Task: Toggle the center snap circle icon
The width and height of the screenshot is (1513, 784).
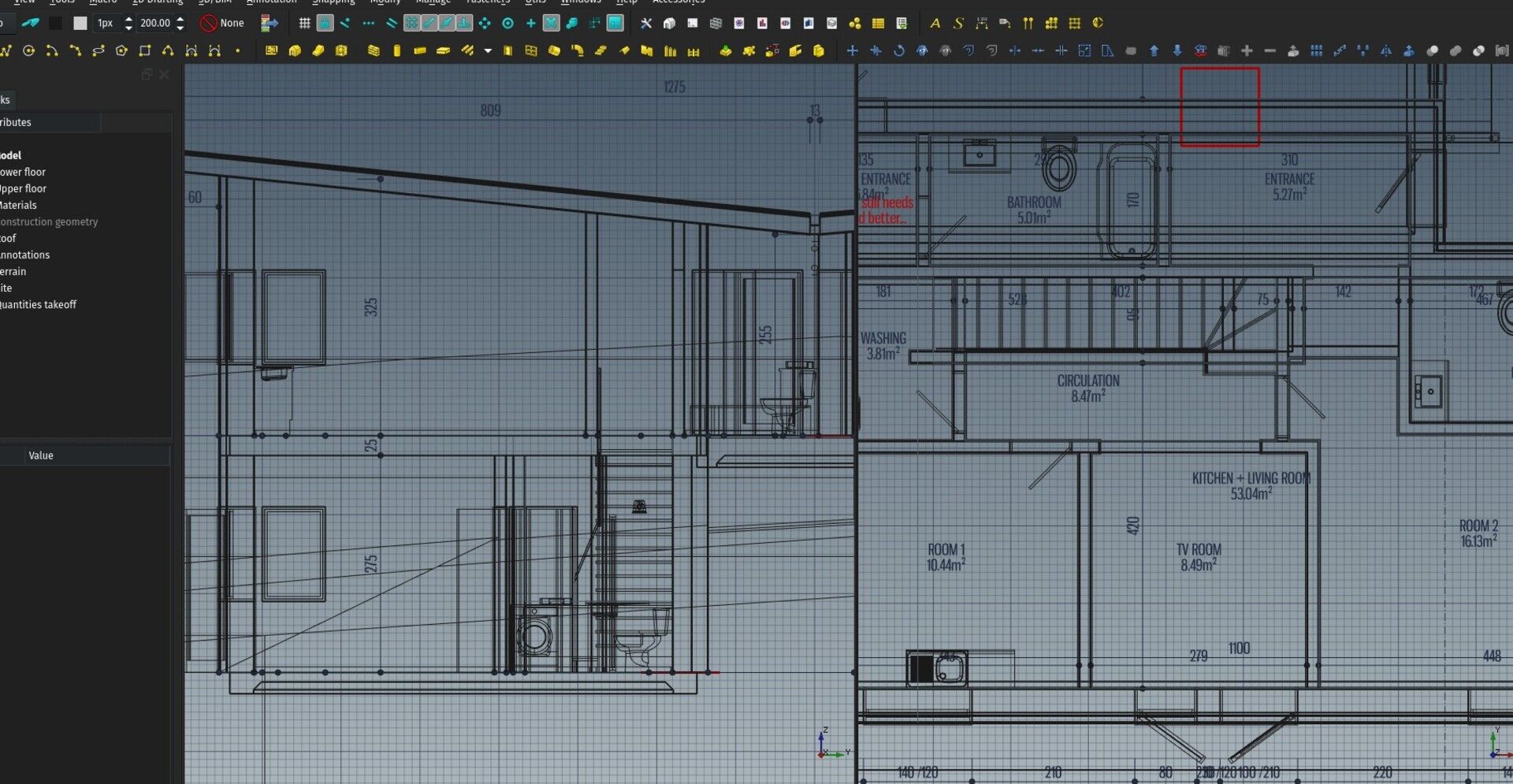Action: [x=507, y=23]
